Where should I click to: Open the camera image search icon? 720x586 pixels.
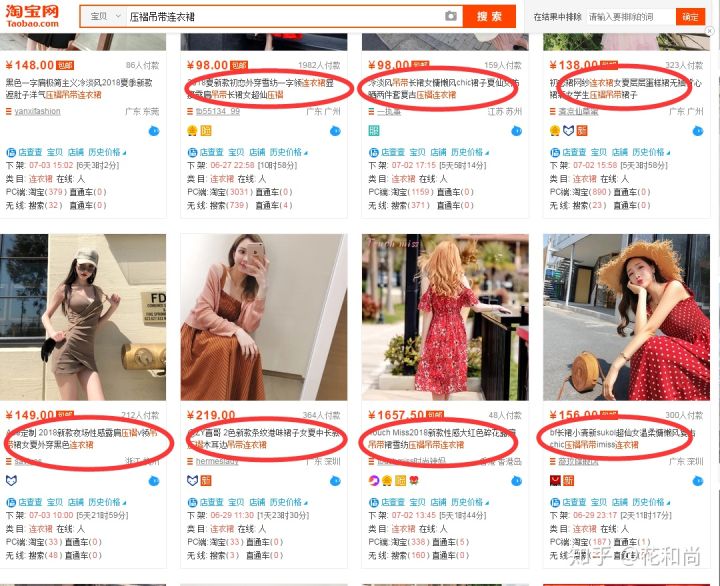coord(451,17)
